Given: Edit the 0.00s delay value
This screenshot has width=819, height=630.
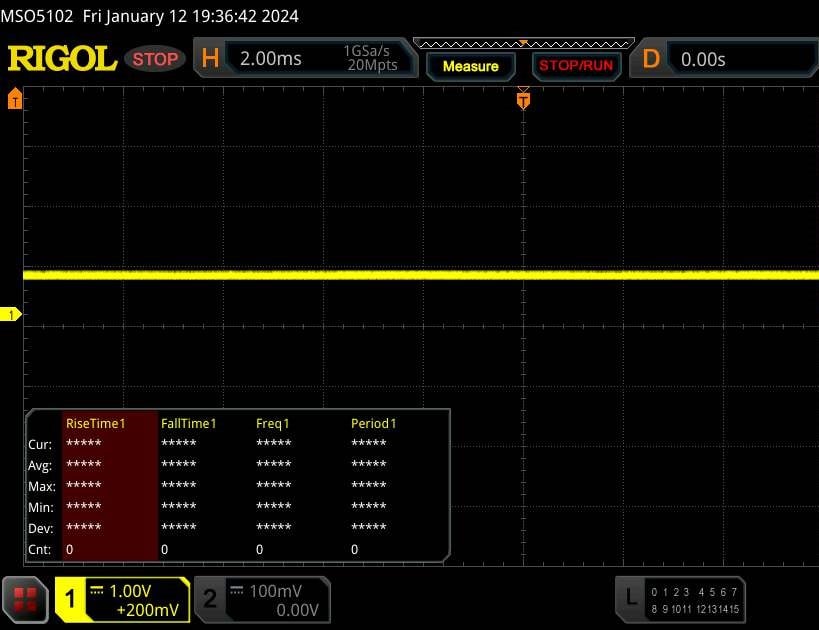Looking at the screenshot, I should 703,60.
